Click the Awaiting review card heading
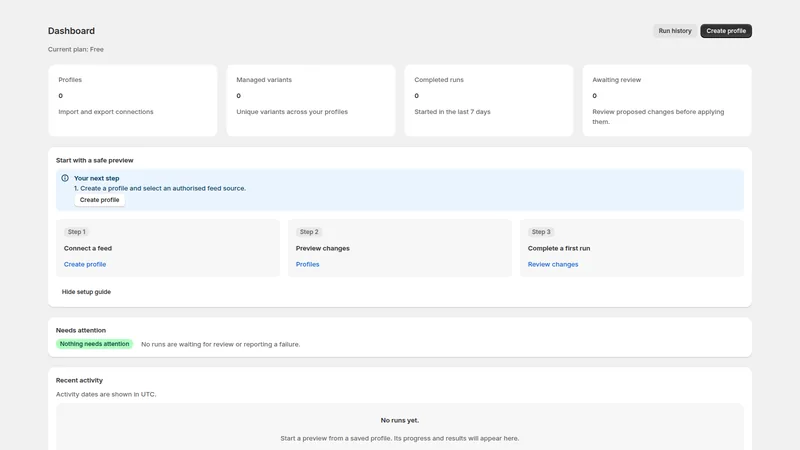The width and height of the screenshot is (800, 450). [616, 80]
